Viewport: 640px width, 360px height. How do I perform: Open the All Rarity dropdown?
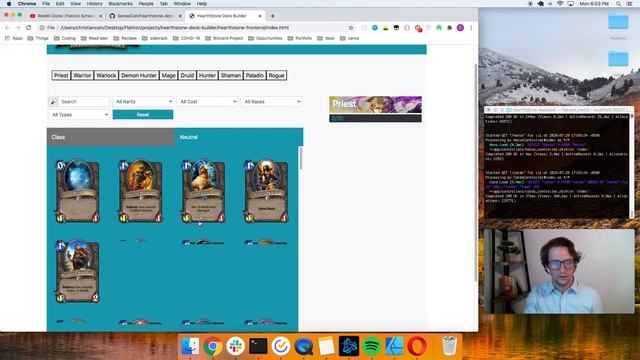143,102
